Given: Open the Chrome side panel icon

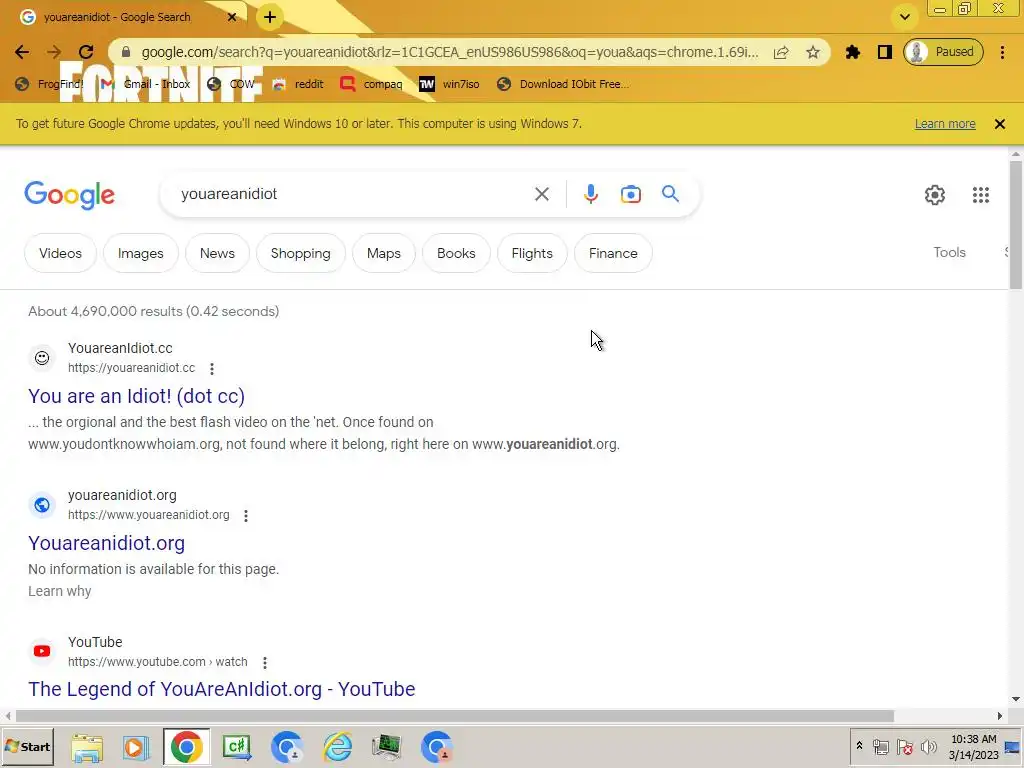Looking at the screenshot, I should pyautogui.click(x=884, y=52).
